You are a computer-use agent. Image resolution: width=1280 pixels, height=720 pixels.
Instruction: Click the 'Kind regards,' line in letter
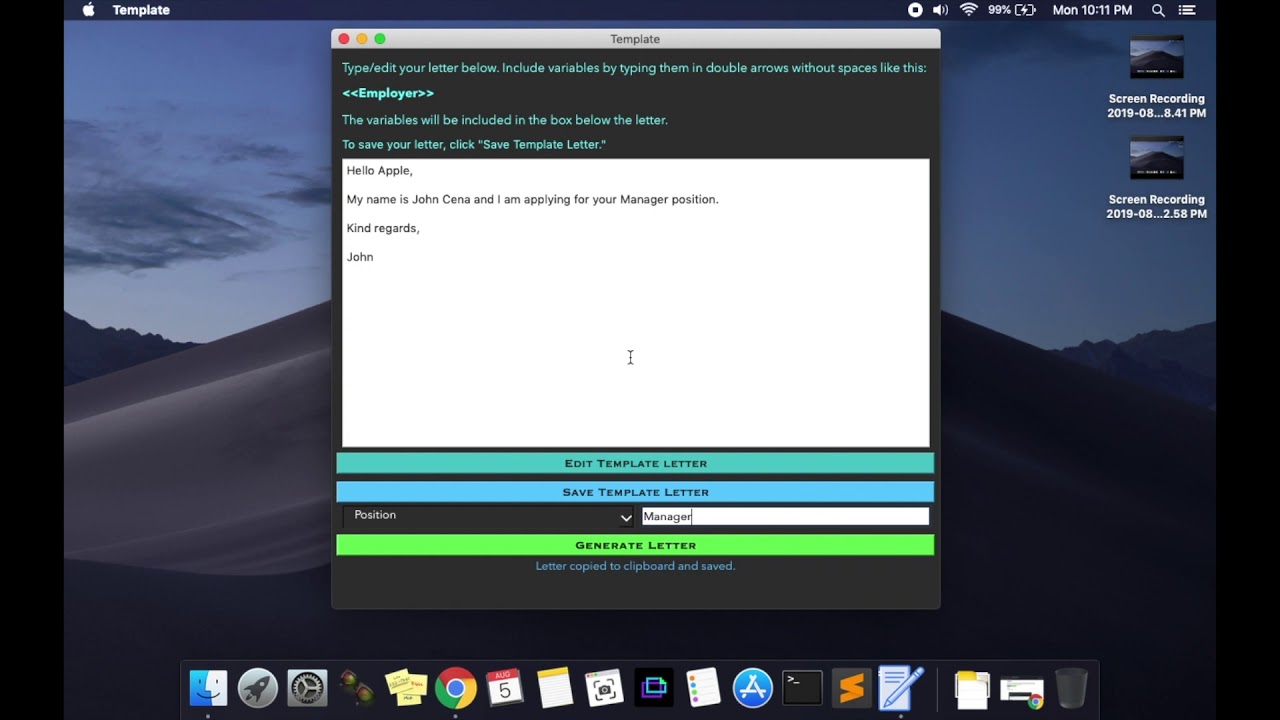[383, 228]
